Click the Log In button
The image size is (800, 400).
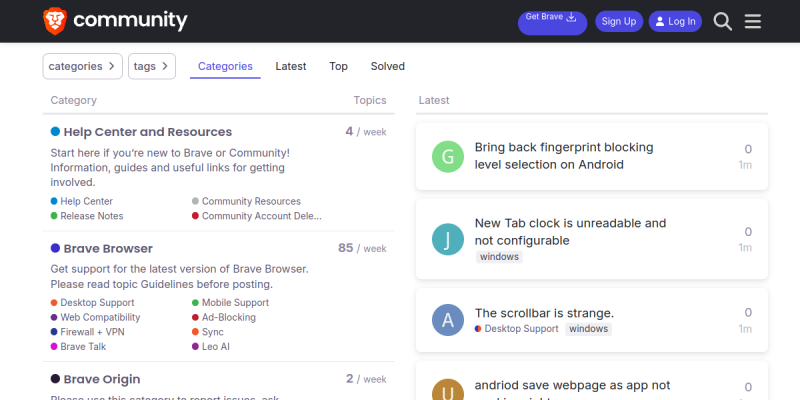pyautogui.click(x=675, y=21)
